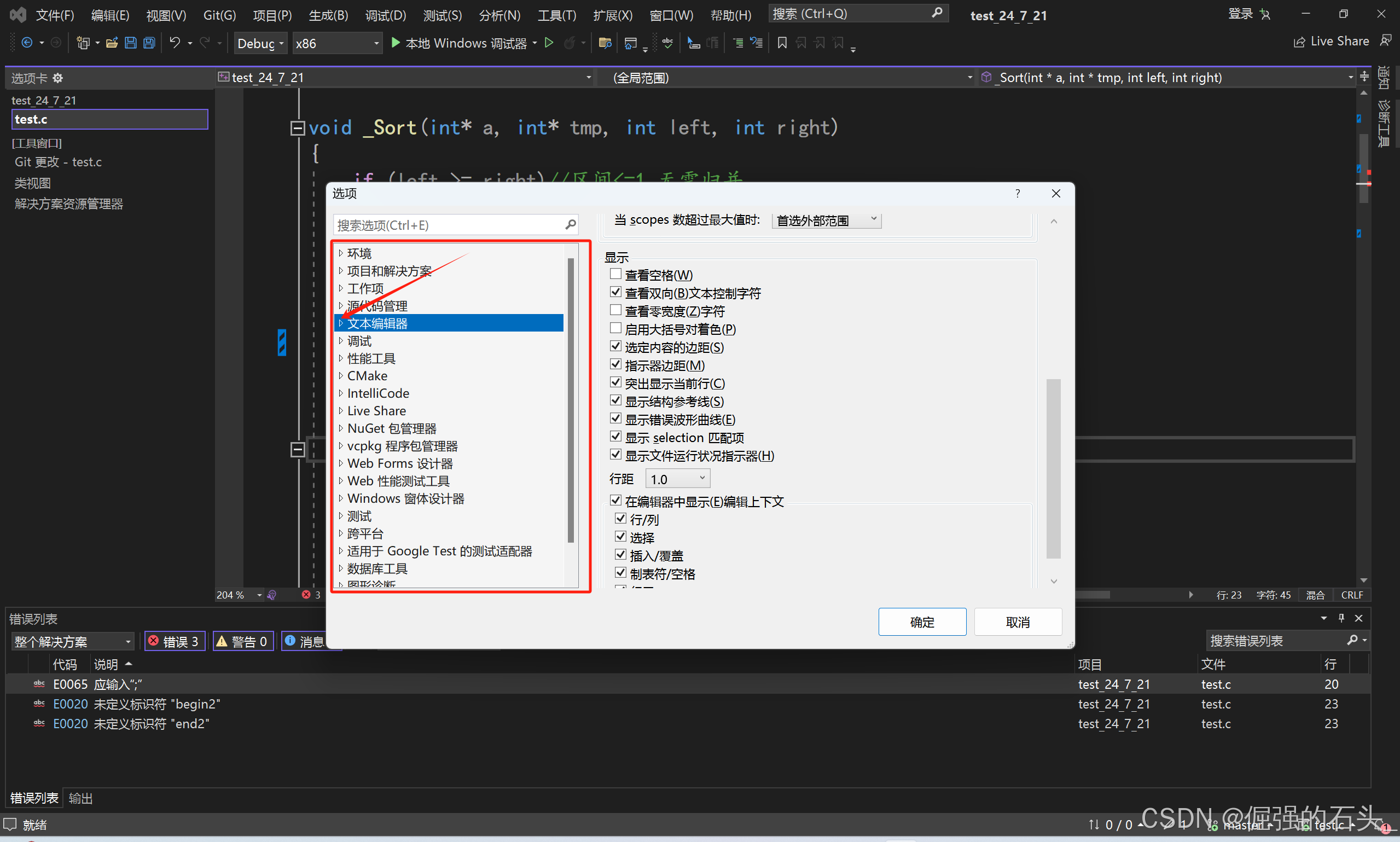
Task: Open the Options dialog help question mark
Action: (x=1018, y=194)
